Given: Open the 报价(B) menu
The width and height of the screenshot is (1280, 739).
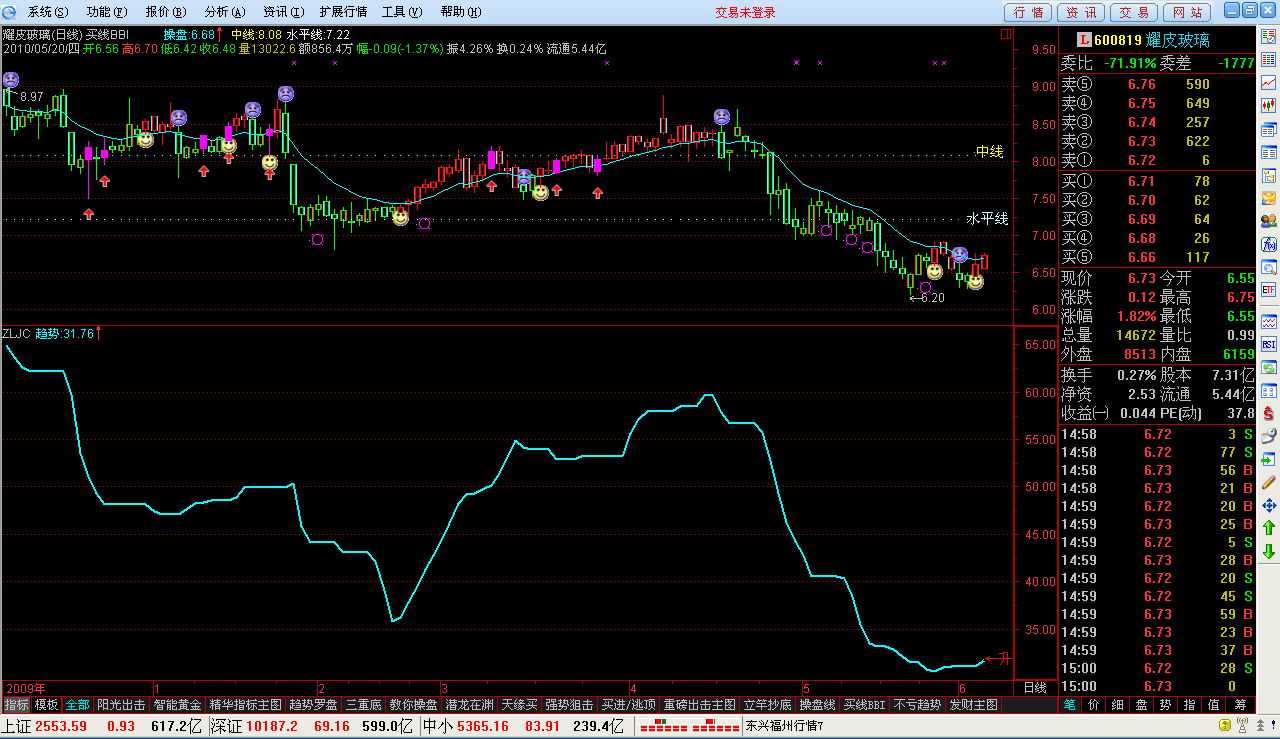Looking at the screenshot, I should click(165, 12).
